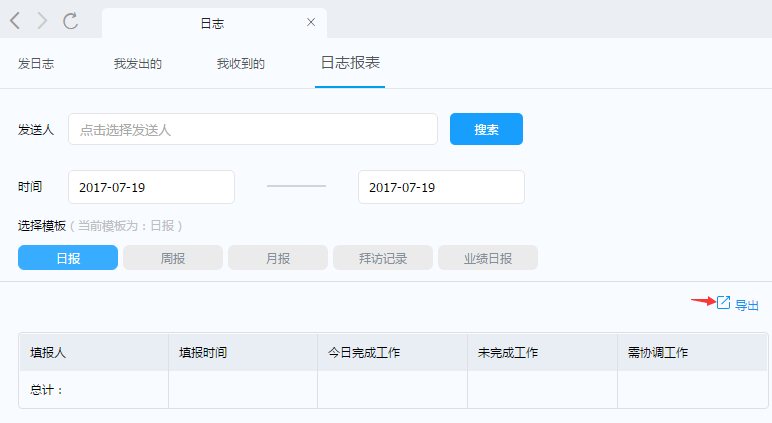Select the 日志 browser tab
This screenshot has width=772, height=423.
(x=212, y=23)
